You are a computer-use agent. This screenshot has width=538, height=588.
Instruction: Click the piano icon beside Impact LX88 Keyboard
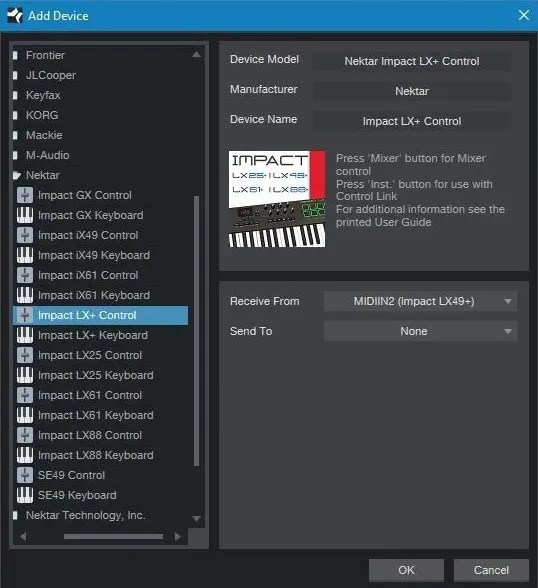25,455
